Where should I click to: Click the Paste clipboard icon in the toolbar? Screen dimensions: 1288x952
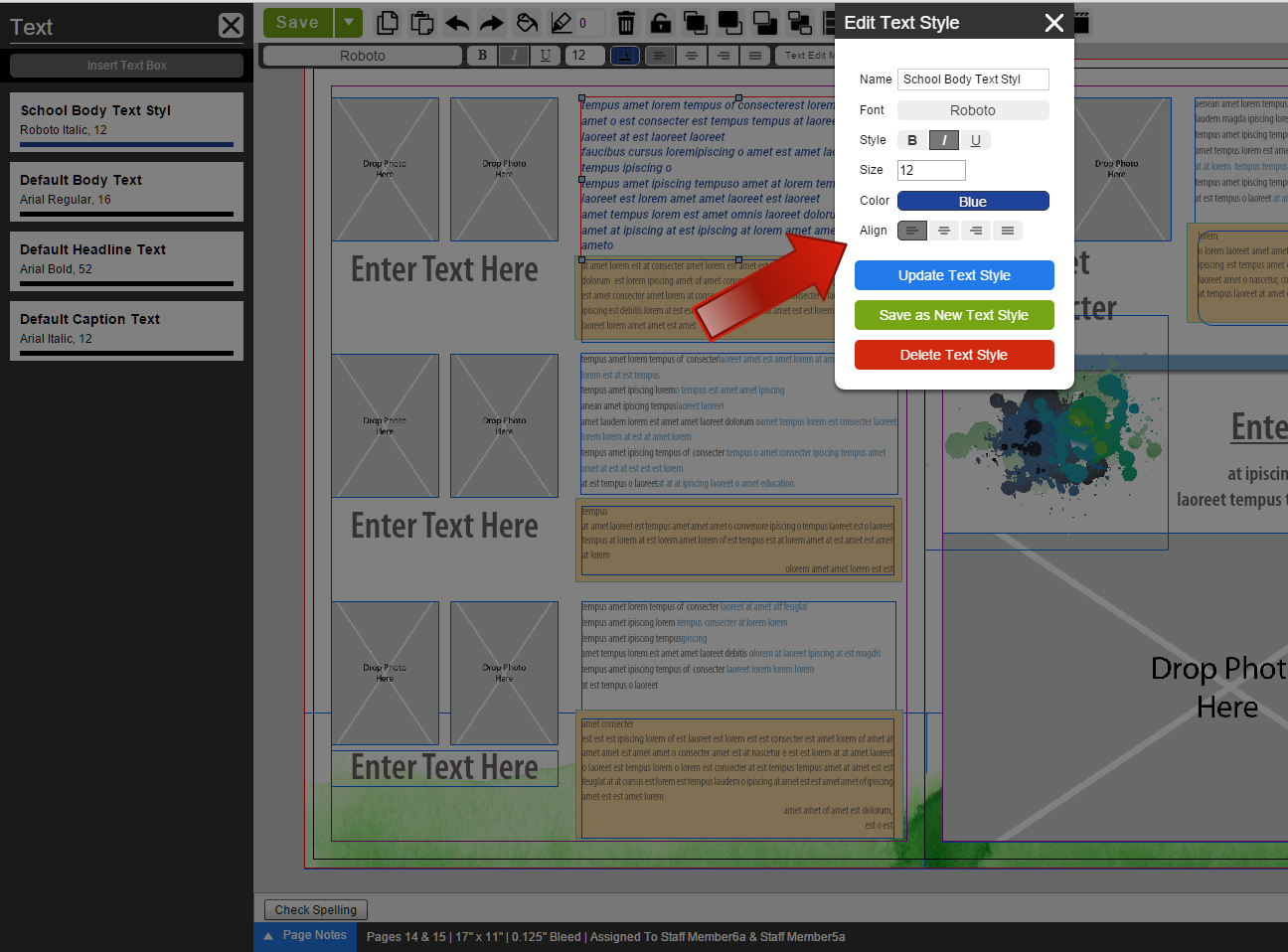pyautogui.click(x=422, y=22)
